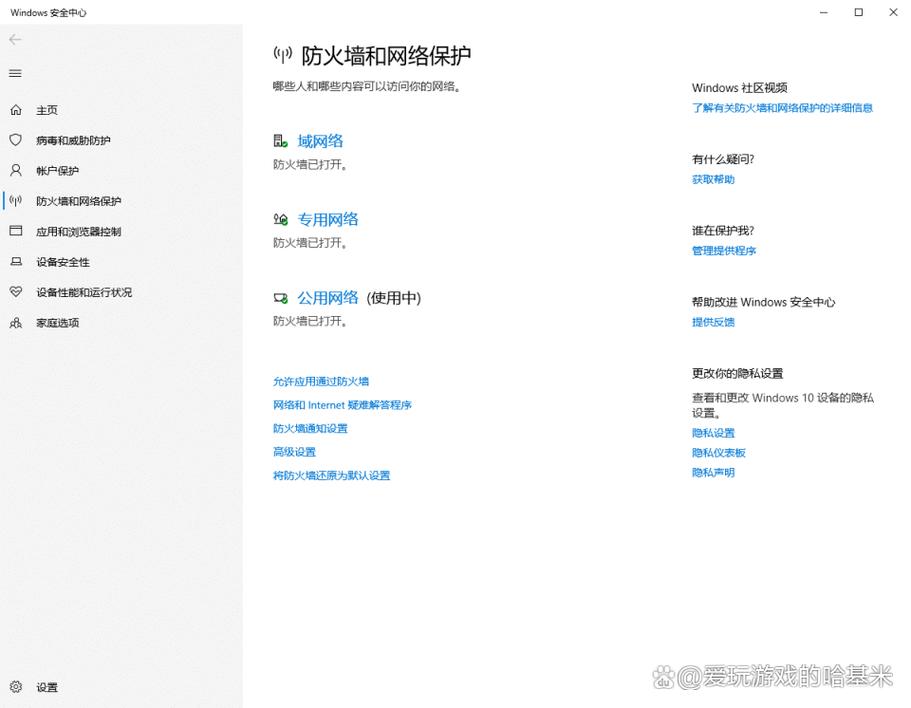Click 帮助改进 Windows 安全中心 heading
The height and width of the screenshot is (708, 911).
pyautogui.click(x=763, y=302)
